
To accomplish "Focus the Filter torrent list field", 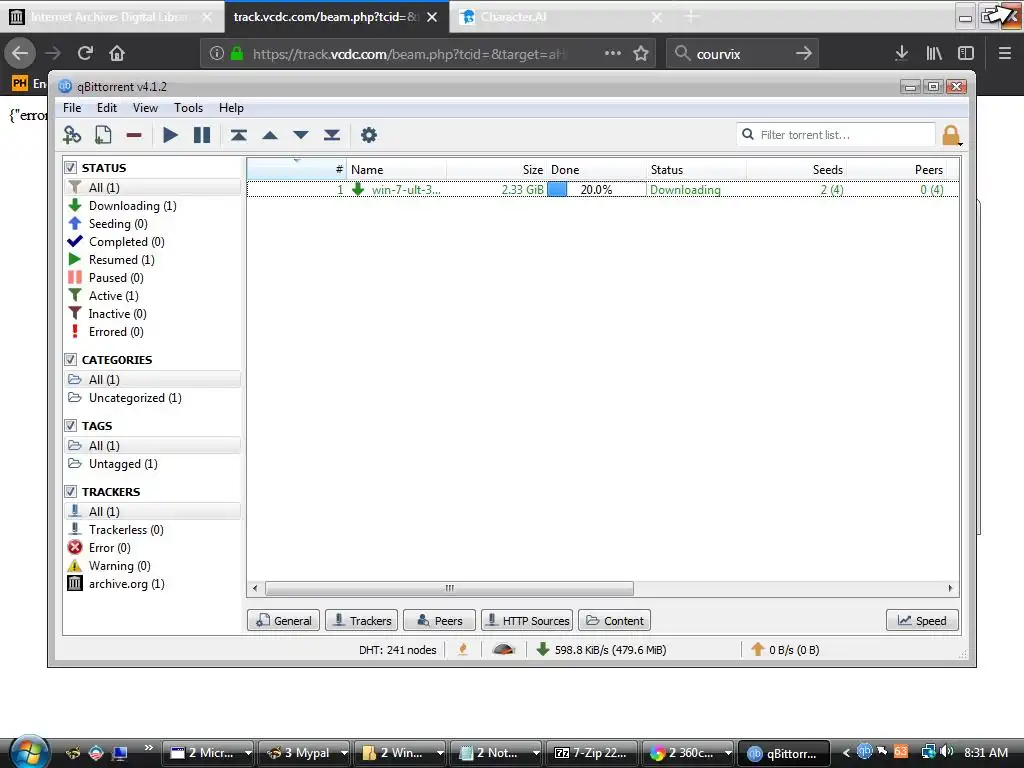I will [836, 135].
